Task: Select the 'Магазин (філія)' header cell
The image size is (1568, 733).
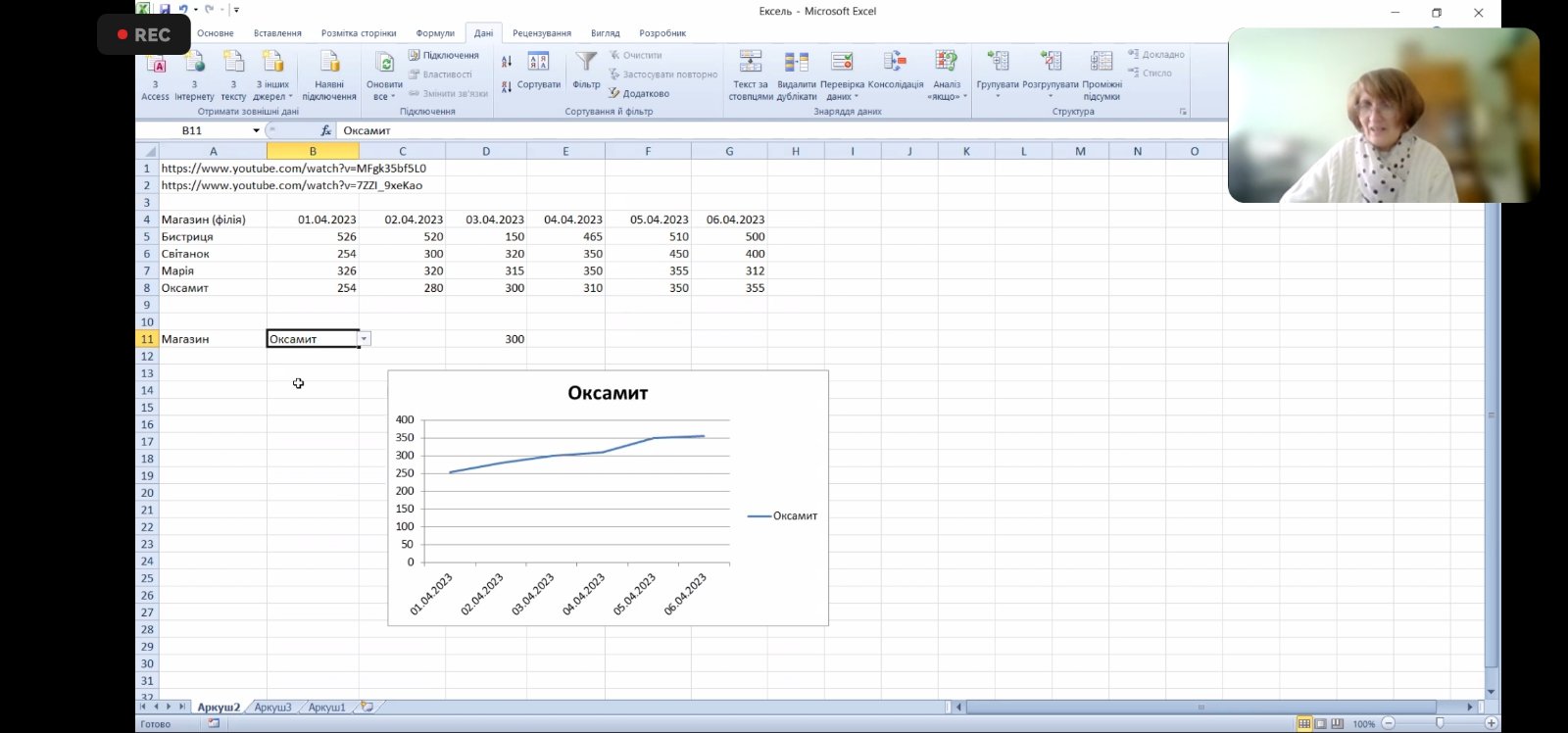Action: coord(213,220)
